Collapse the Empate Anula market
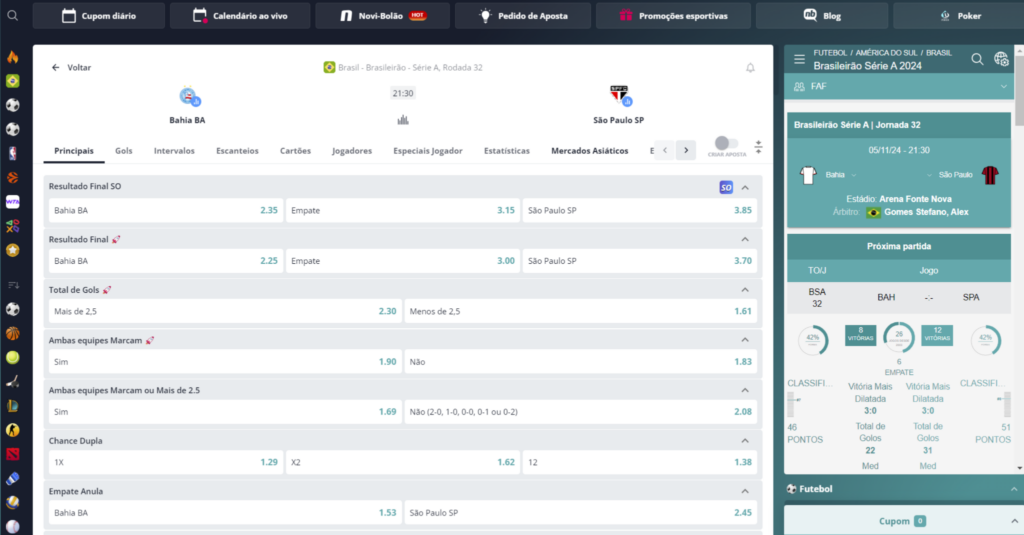Image resolution: width=1024 pixels, height=535 pixels. coord(745,491)
